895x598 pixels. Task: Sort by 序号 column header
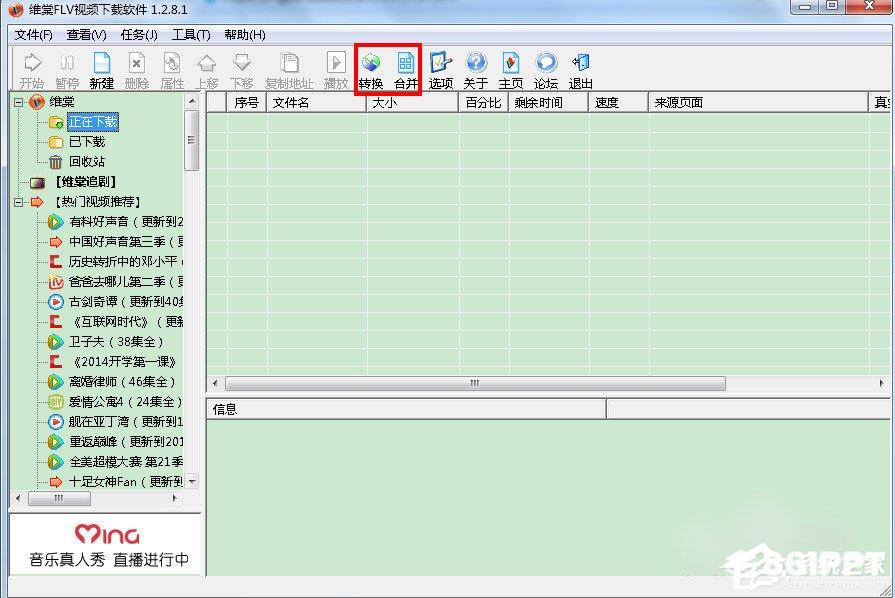pos(247,103)
